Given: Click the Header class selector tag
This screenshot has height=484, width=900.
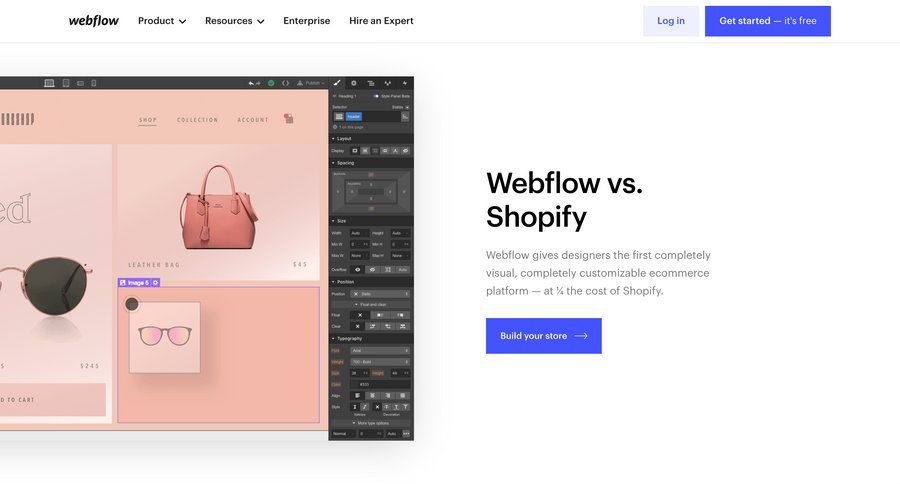Looking at the screenshot, I should tap(354, 117).
